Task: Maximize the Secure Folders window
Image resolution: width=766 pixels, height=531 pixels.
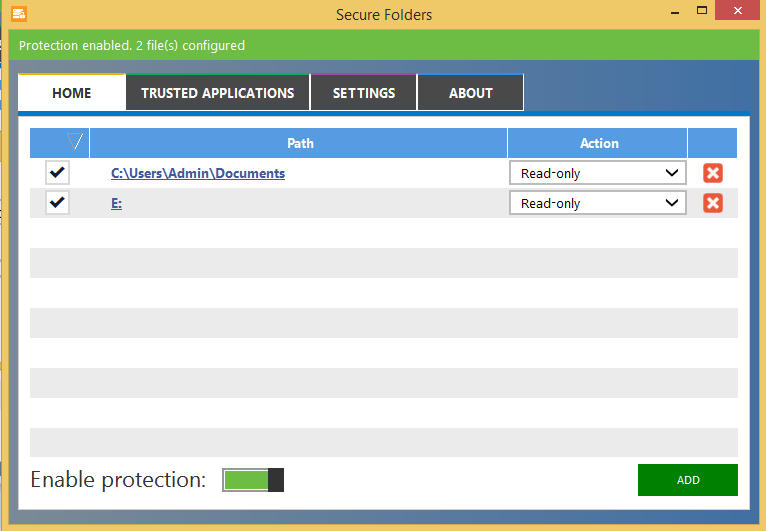Action: (x=702, y=10)
